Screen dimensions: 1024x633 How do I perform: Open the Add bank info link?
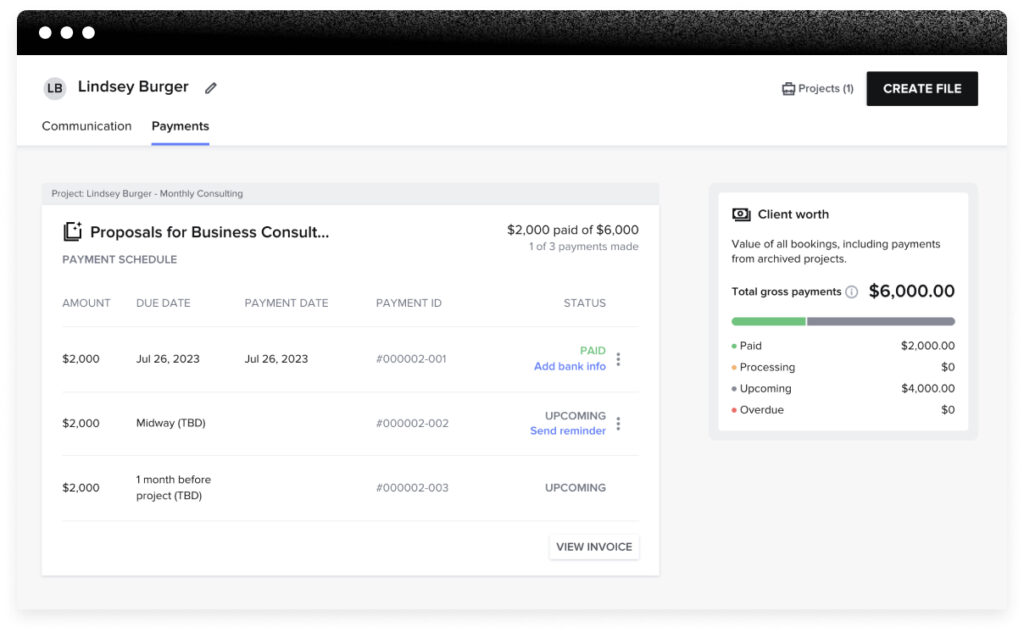pos(570,366)
